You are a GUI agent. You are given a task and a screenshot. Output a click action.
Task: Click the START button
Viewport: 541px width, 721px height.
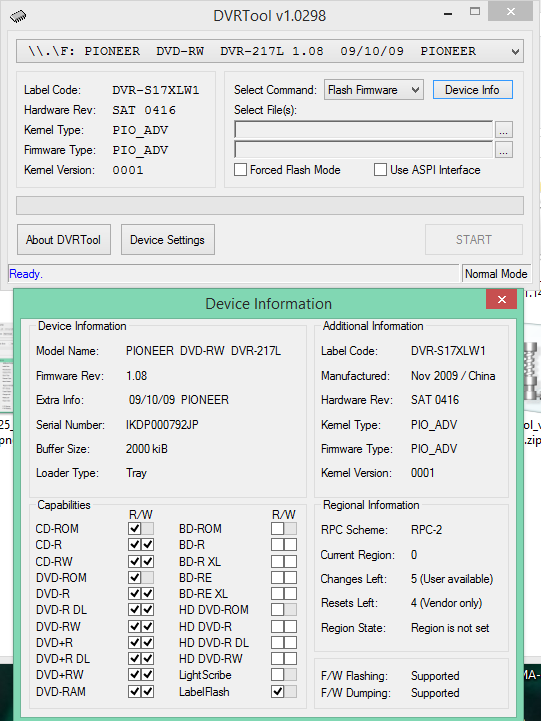(x=473, y=240)
